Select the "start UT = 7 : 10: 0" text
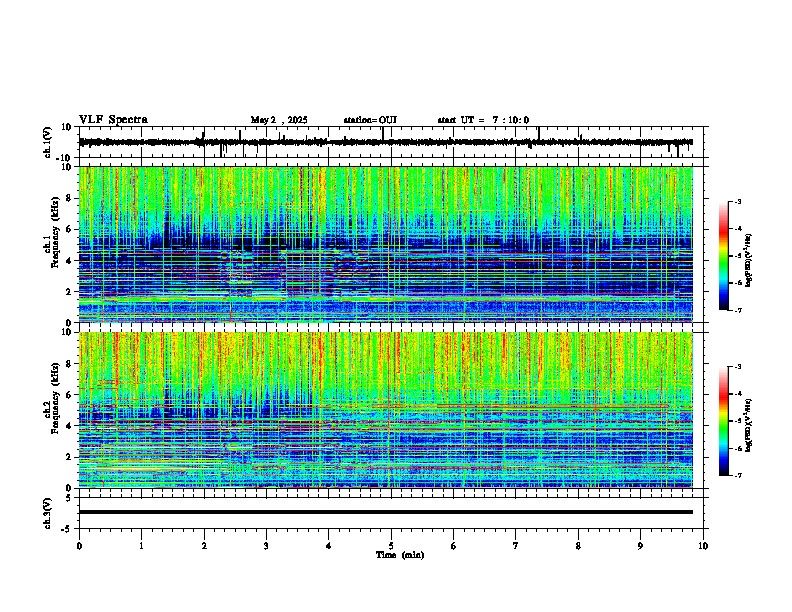Image resolution: width=792 pixels, height=612 pixels. click(x=483, y=120)
